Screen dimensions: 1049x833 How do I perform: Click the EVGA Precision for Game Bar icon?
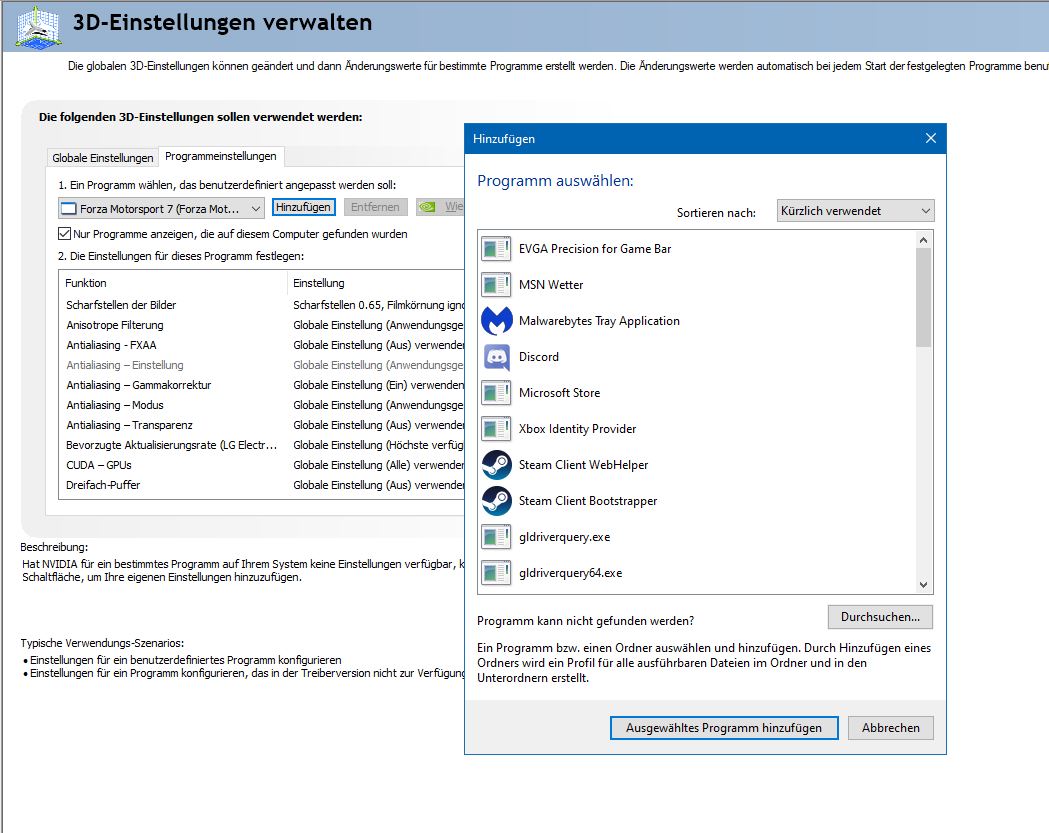coord(496,249)
